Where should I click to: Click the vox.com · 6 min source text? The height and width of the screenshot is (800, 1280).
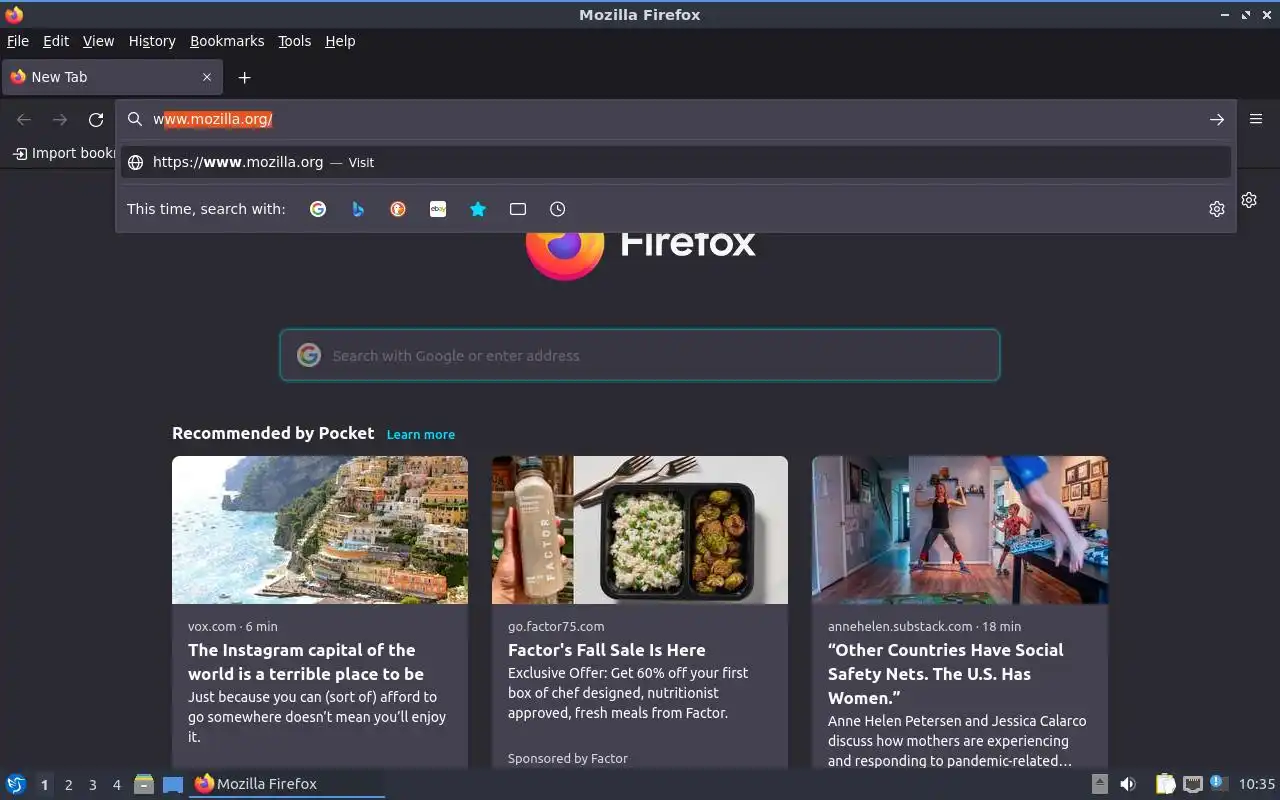[233, 626]
